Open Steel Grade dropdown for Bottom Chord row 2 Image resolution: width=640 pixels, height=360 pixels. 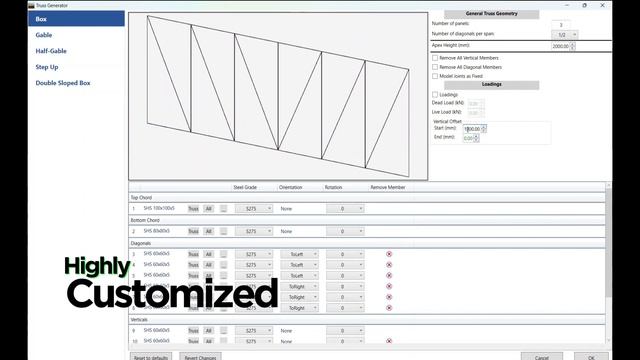coord(254,231)
